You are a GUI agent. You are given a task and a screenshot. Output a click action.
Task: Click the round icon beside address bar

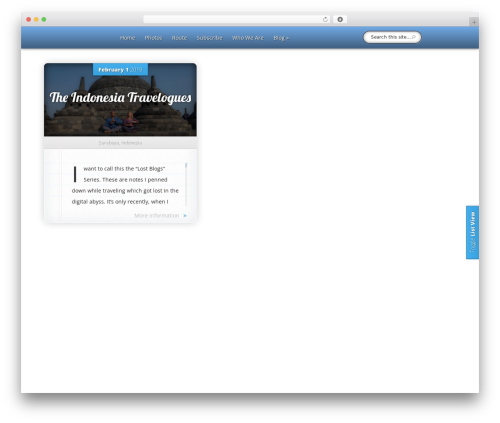coord(340,19)
